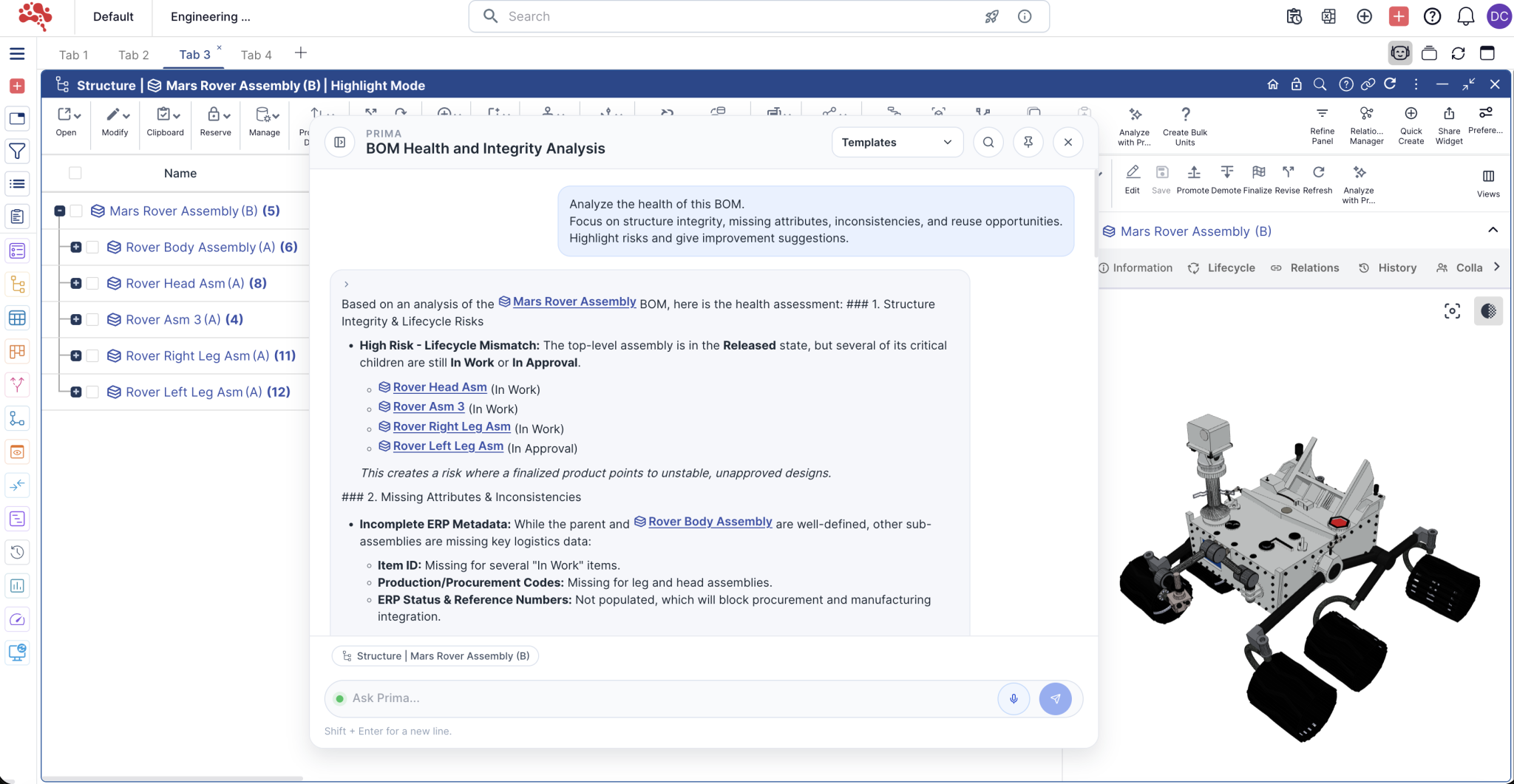The width and height of the screenshot is (1514, 784).
Task: Open the Lifecycle tab
Action: (1231, 267)
